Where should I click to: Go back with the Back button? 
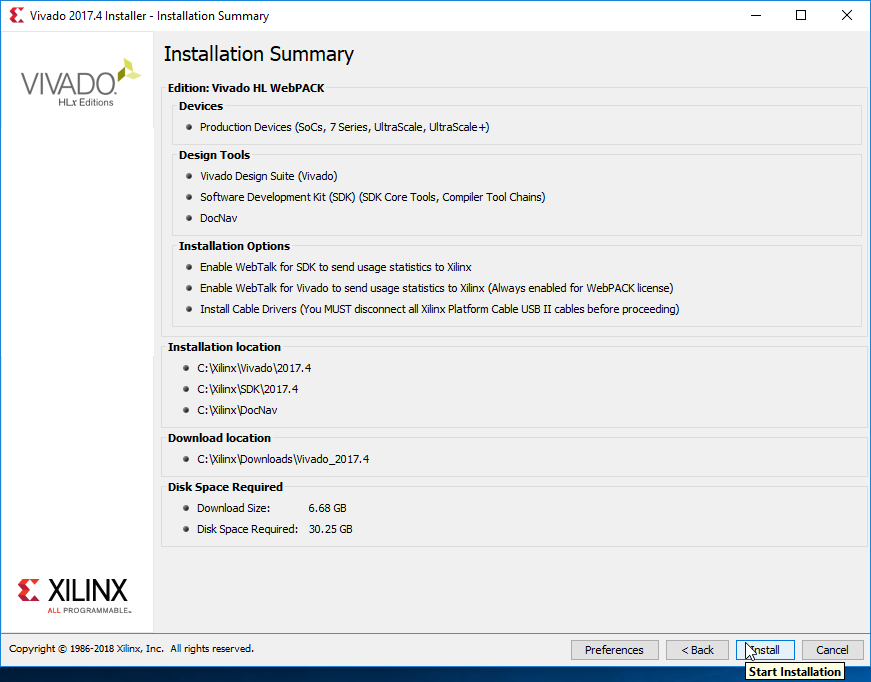[x=697, y=650]
